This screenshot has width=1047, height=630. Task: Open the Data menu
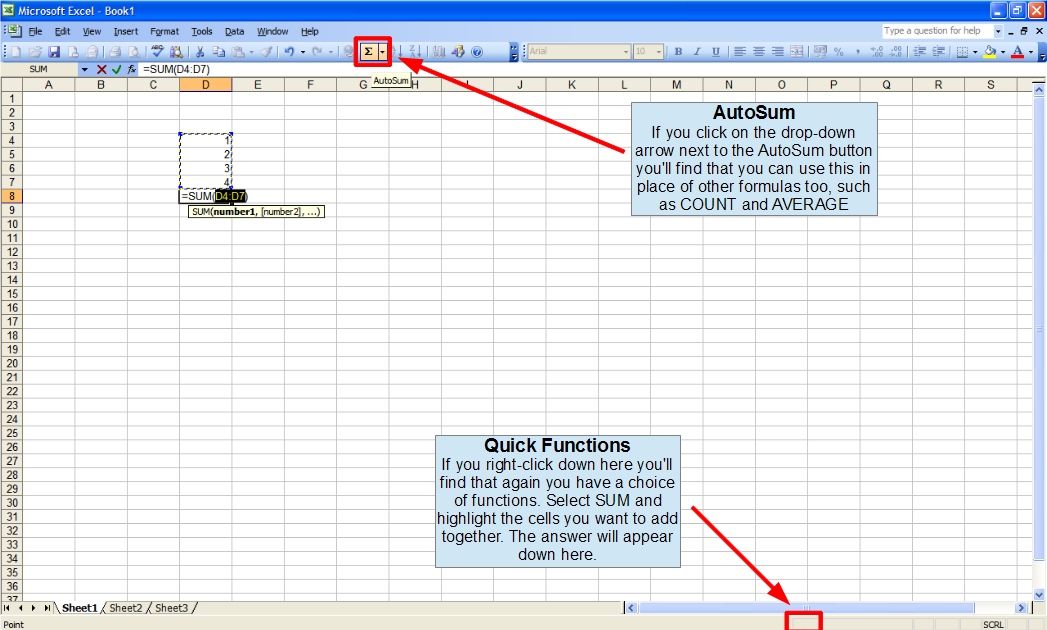point(234,31)
